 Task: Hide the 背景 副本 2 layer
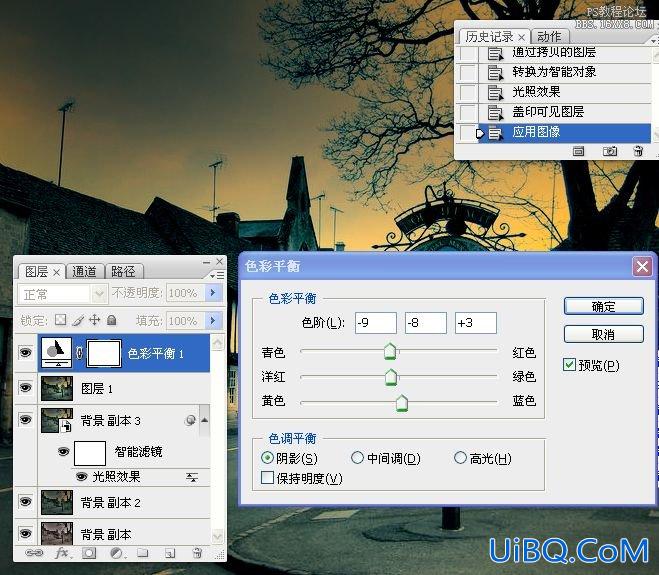pos(26,501)
